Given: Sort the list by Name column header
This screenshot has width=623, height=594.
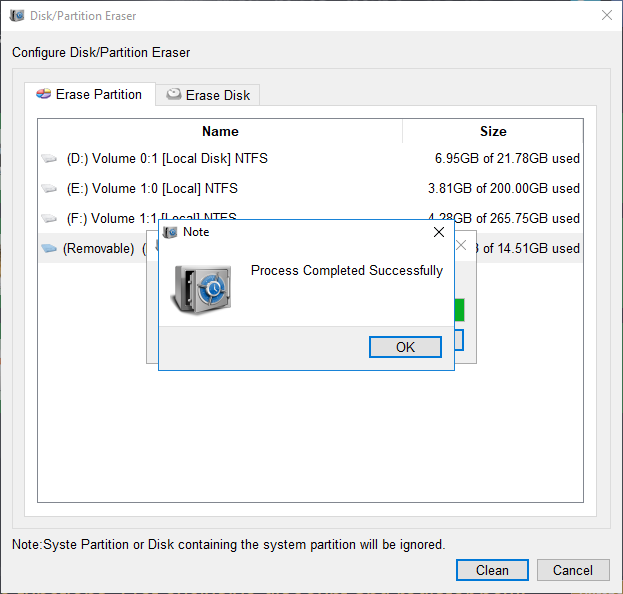Looking at the screenshot, I should pos(220,131).
